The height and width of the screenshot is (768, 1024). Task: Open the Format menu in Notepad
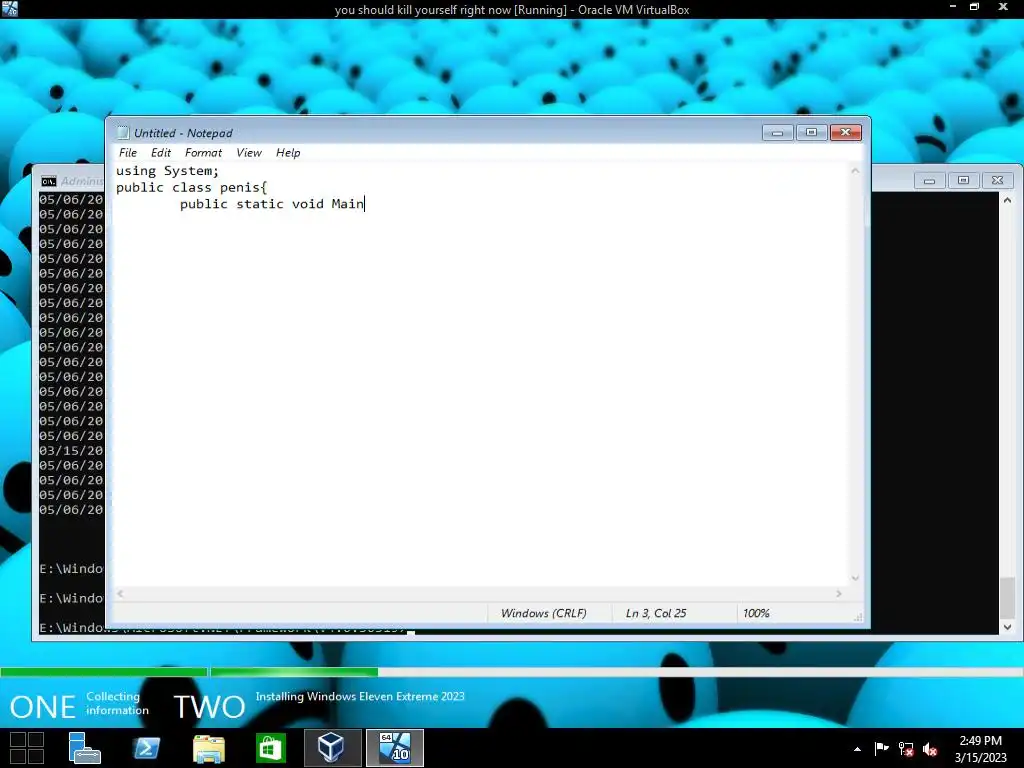point(203,152)
